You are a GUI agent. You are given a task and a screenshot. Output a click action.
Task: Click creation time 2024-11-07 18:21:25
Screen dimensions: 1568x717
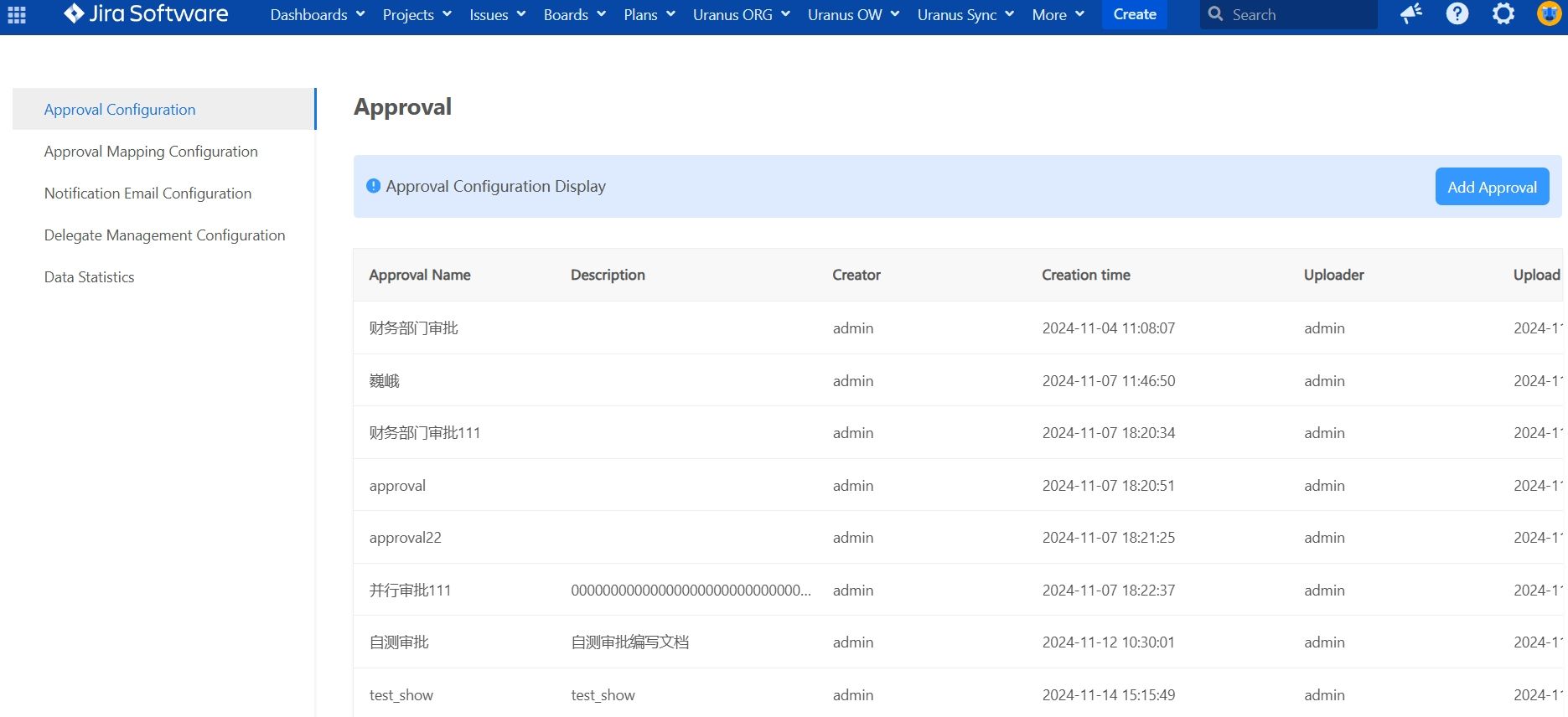pyautogui.click(x=1108, y=538)
